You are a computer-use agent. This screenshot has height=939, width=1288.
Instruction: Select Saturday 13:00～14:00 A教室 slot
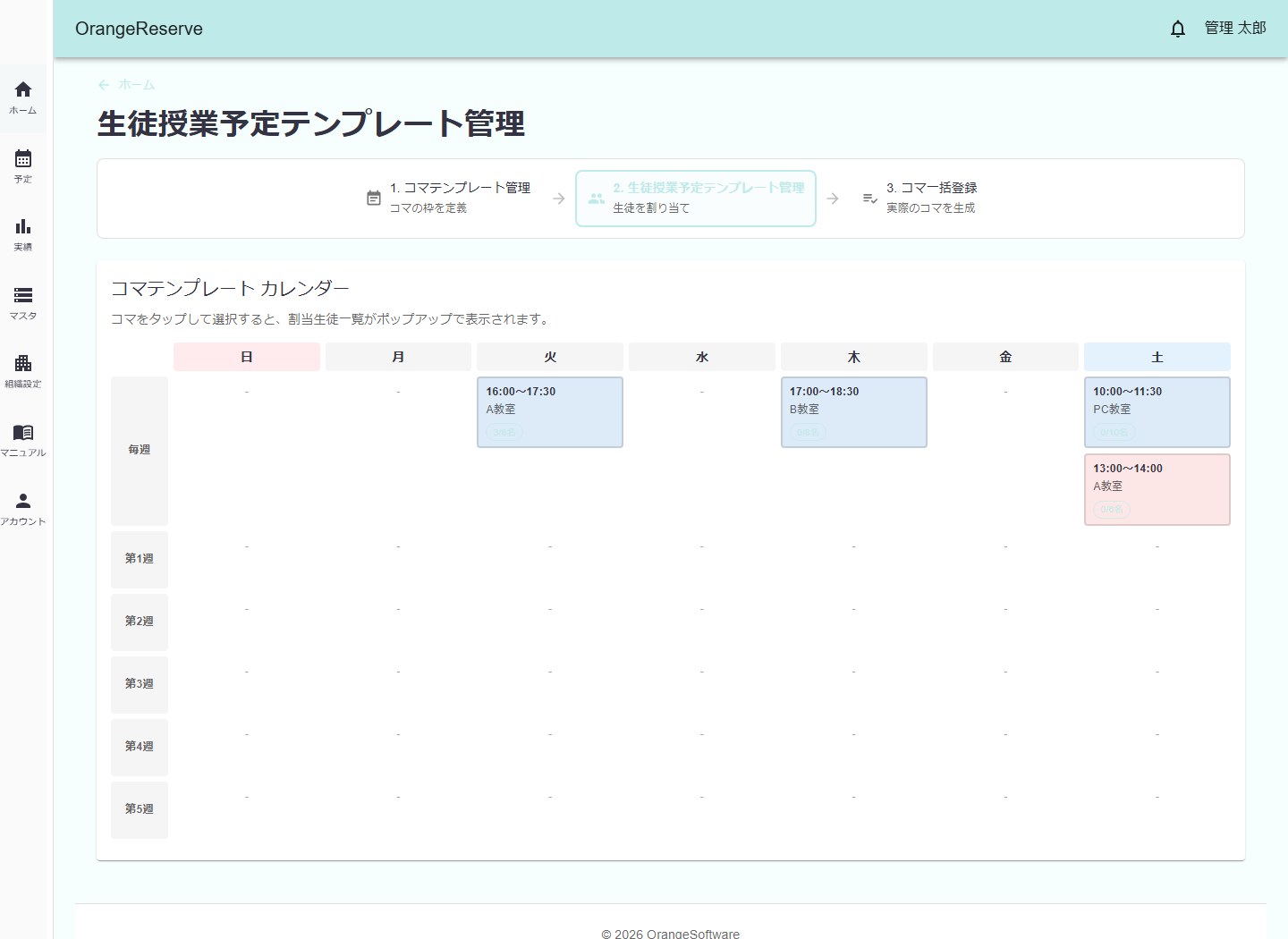click(x=1157, y=489)
